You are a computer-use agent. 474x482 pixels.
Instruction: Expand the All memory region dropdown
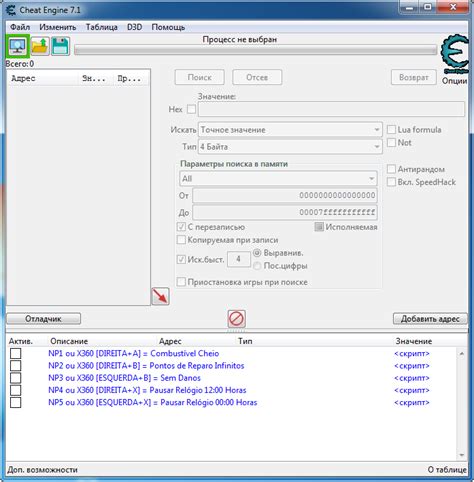[x=278, y=178]
